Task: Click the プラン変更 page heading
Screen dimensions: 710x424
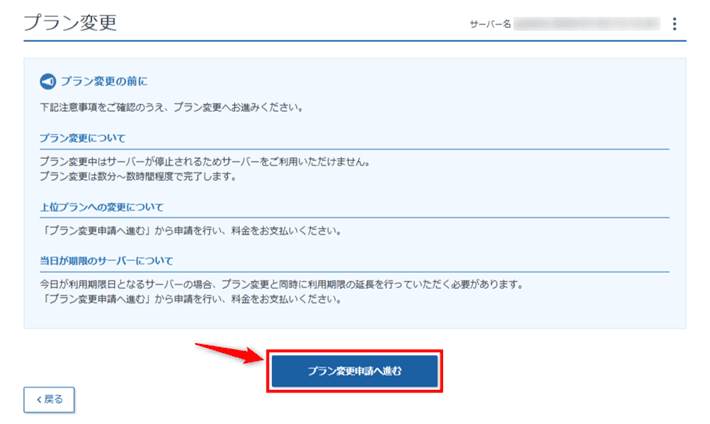Action: pyautogui.click(x=70, y=23)
